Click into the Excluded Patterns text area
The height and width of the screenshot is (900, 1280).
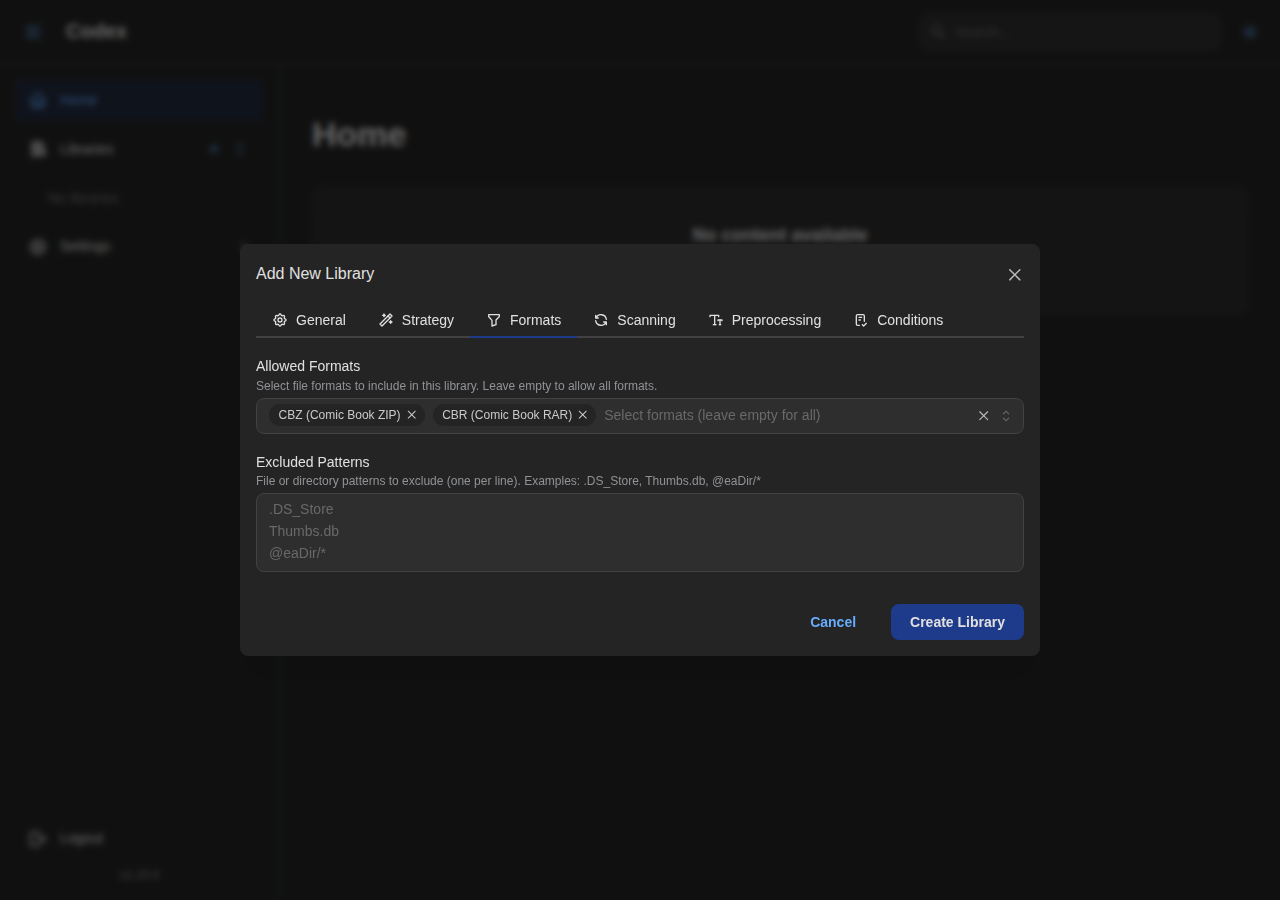point(640,532)
